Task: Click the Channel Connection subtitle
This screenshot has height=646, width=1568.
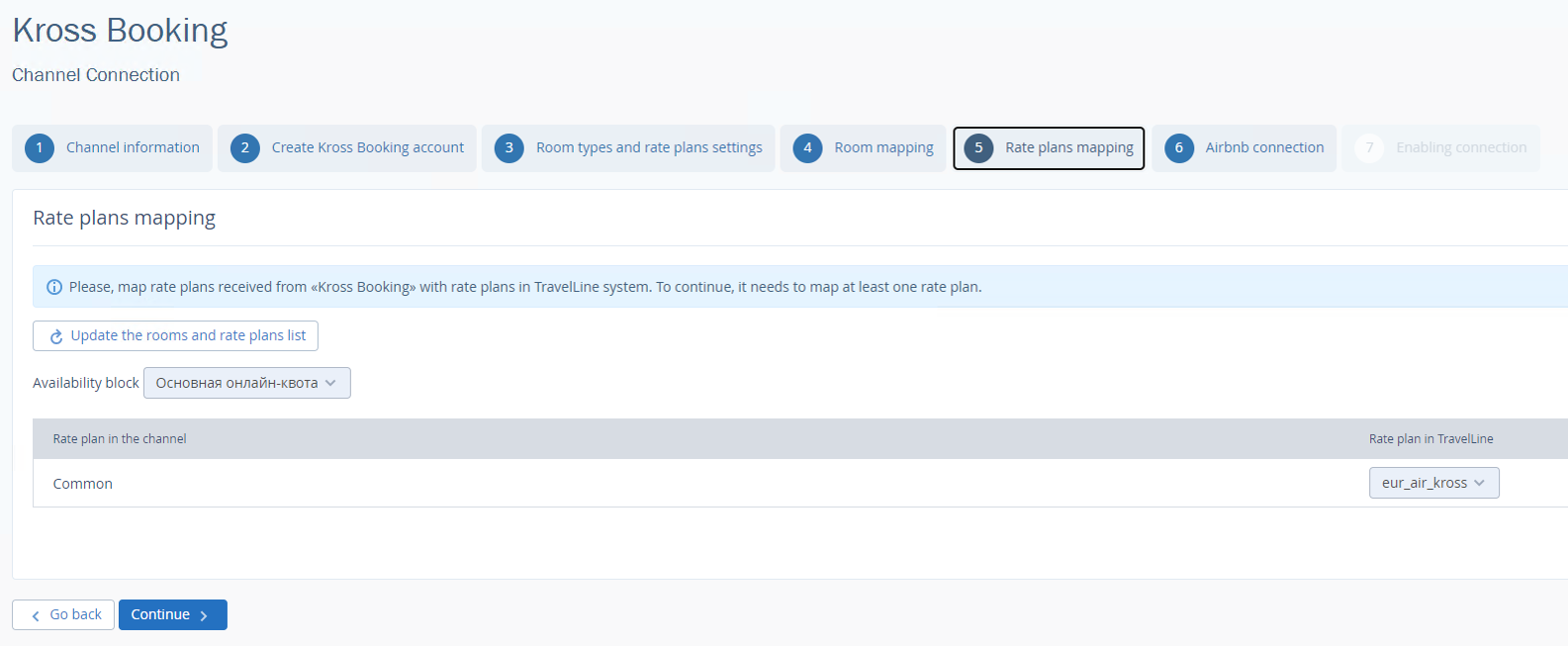Action: click(96, 75)
